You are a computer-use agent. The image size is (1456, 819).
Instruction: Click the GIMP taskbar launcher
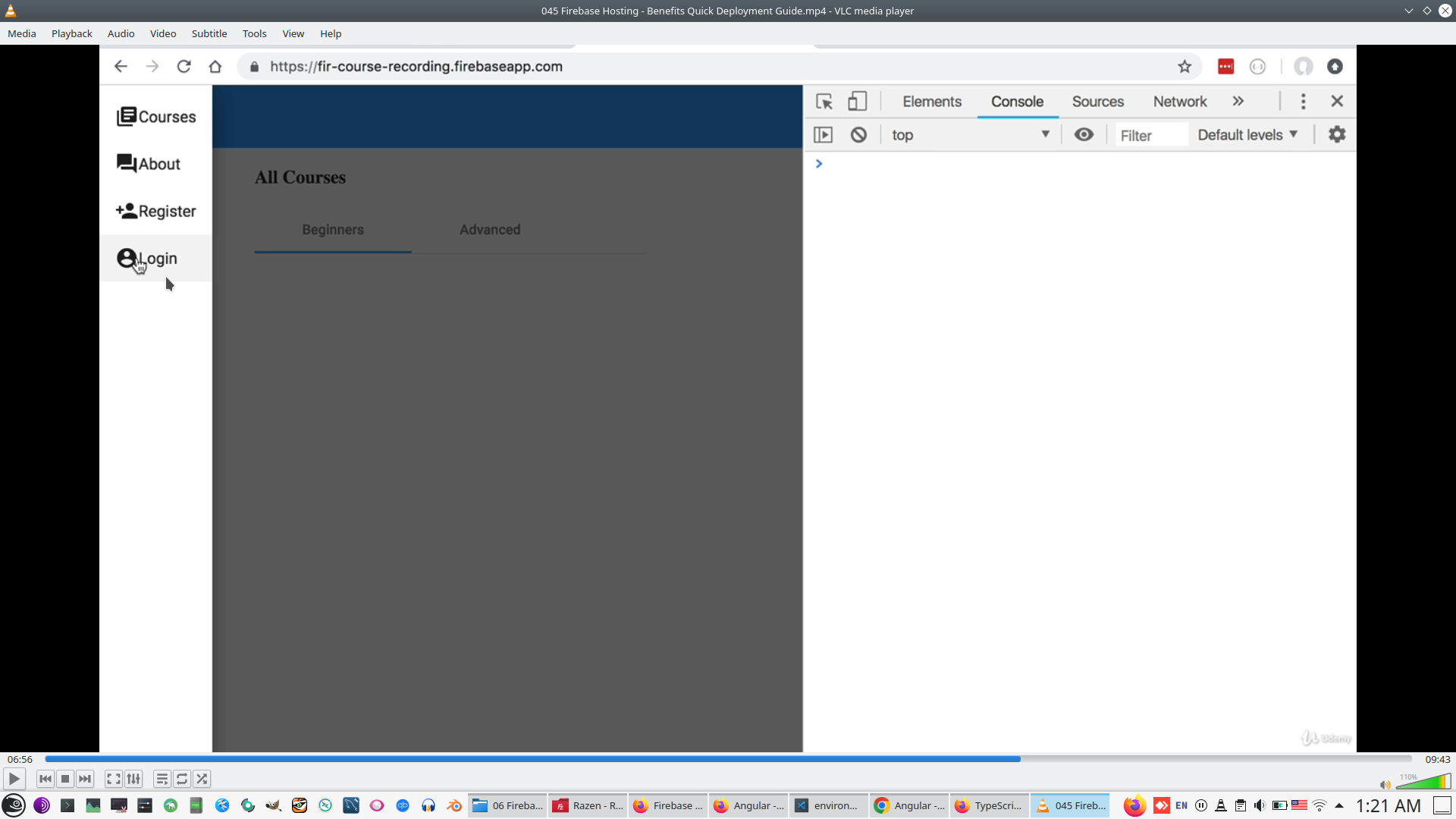point(274,805)
